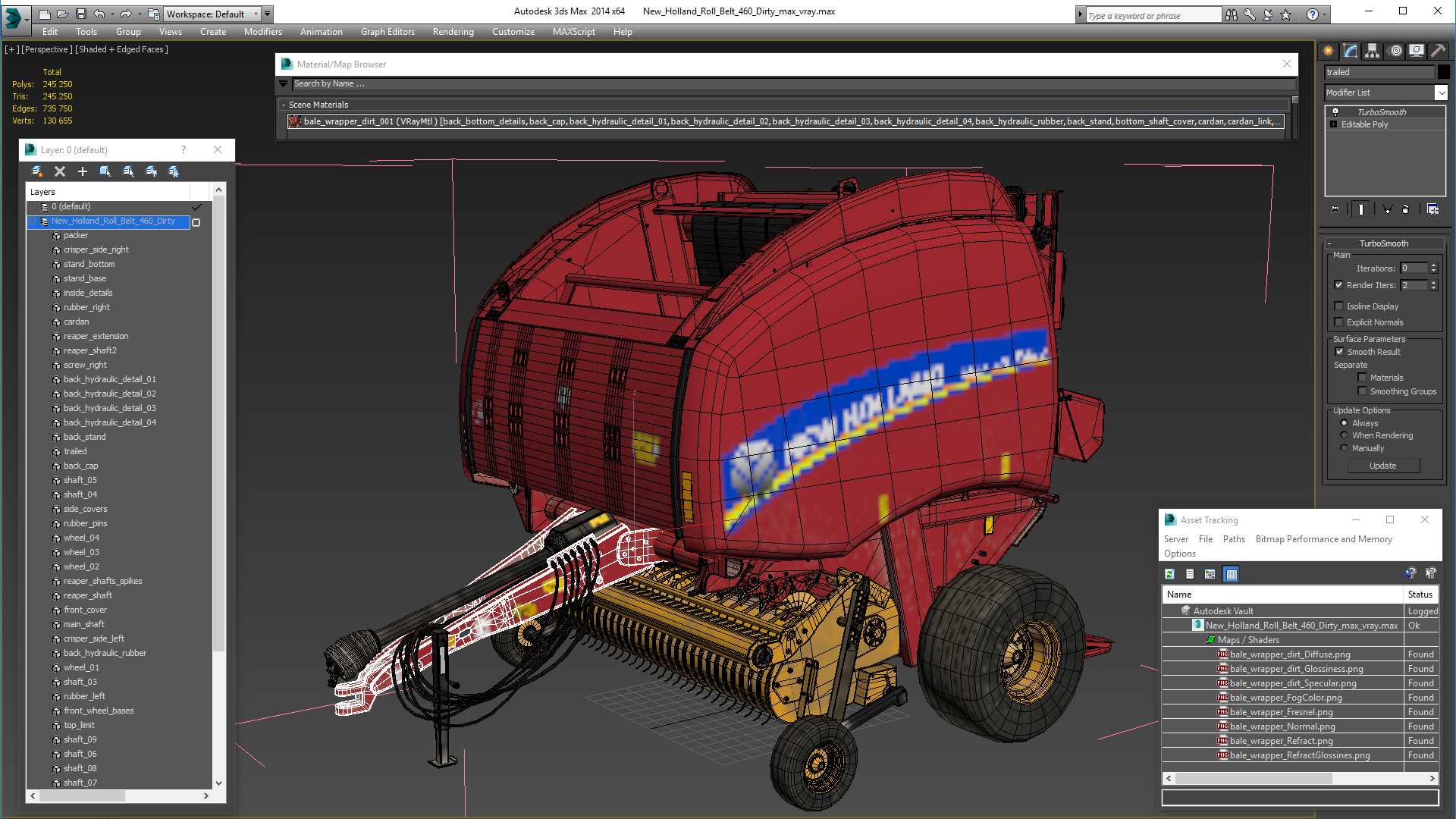Open the Graph Editors menu
Viewport: 1456px width, 819px height.
pyautogui.click(x=388, y=32)
